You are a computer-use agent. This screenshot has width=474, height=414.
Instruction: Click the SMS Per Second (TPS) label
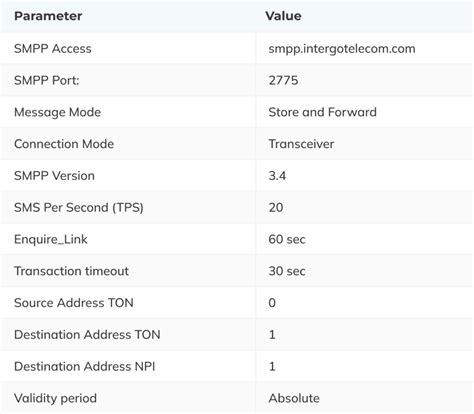[x=79, y=208]
